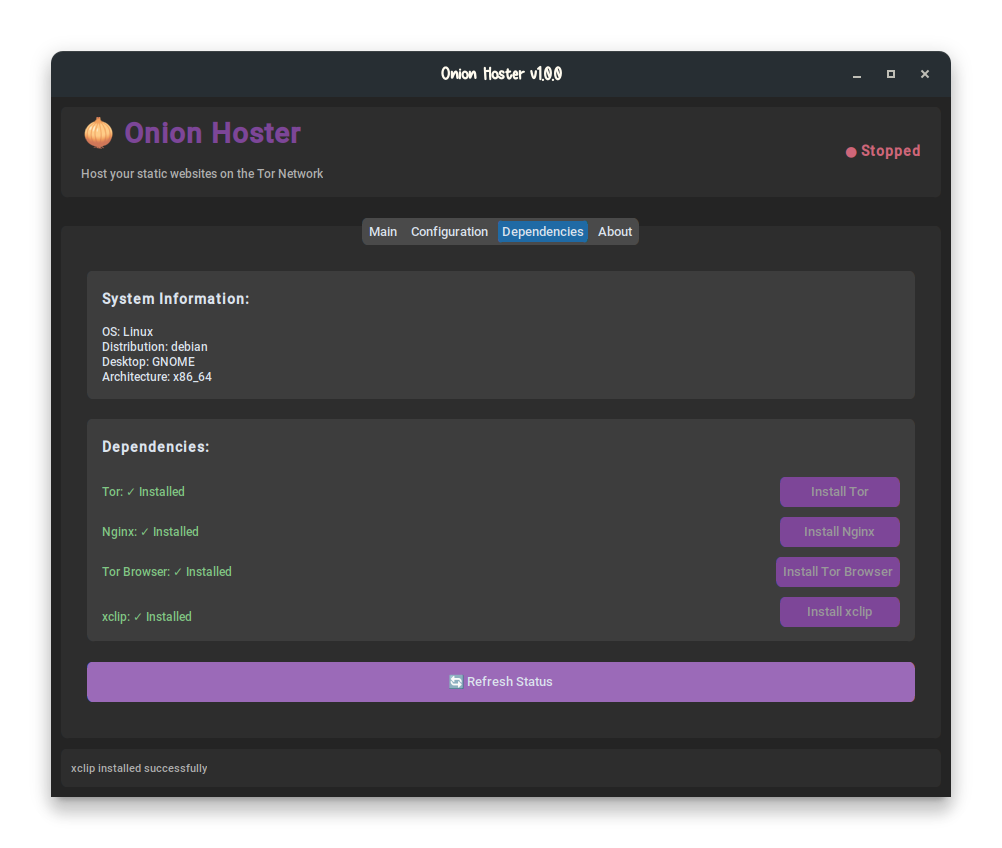Click the red Stopped status indicator
The image size is (1002, 848).
(x=883, y=151)
